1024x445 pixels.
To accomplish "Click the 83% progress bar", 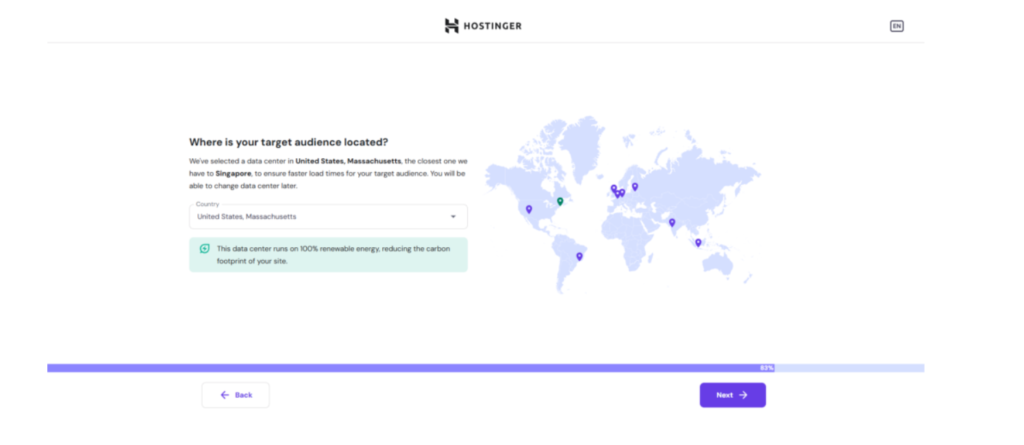I will (485, 368).
